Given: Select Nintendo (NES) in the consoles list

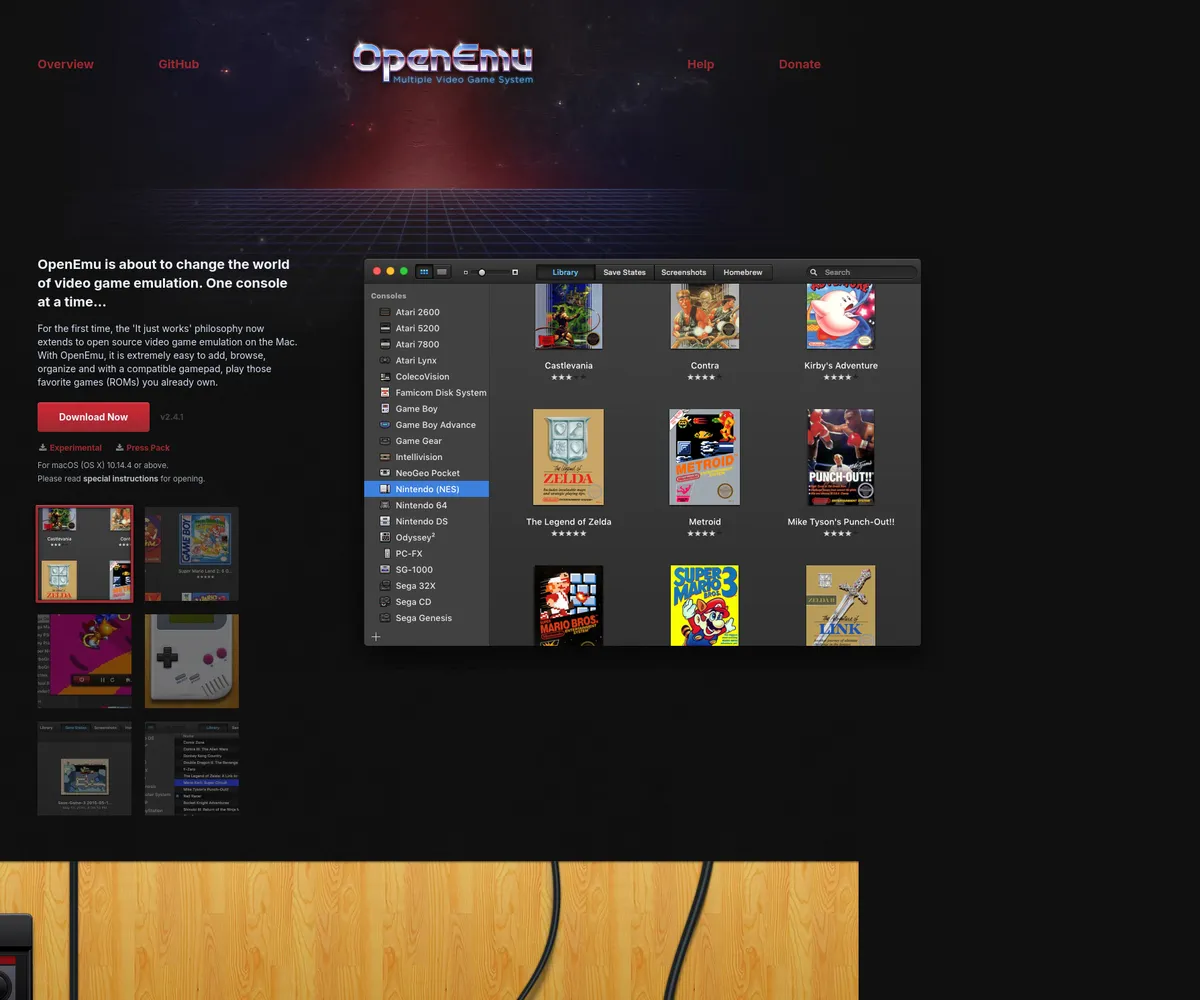Looking at the screenshot, I should [x=427, y=489].
